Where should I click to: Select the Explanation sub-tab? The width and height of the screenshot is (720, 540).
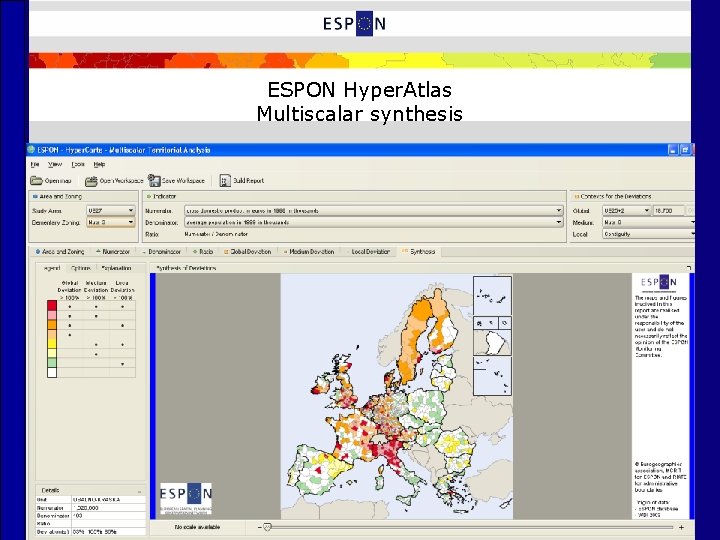click(x=116, y=268)
